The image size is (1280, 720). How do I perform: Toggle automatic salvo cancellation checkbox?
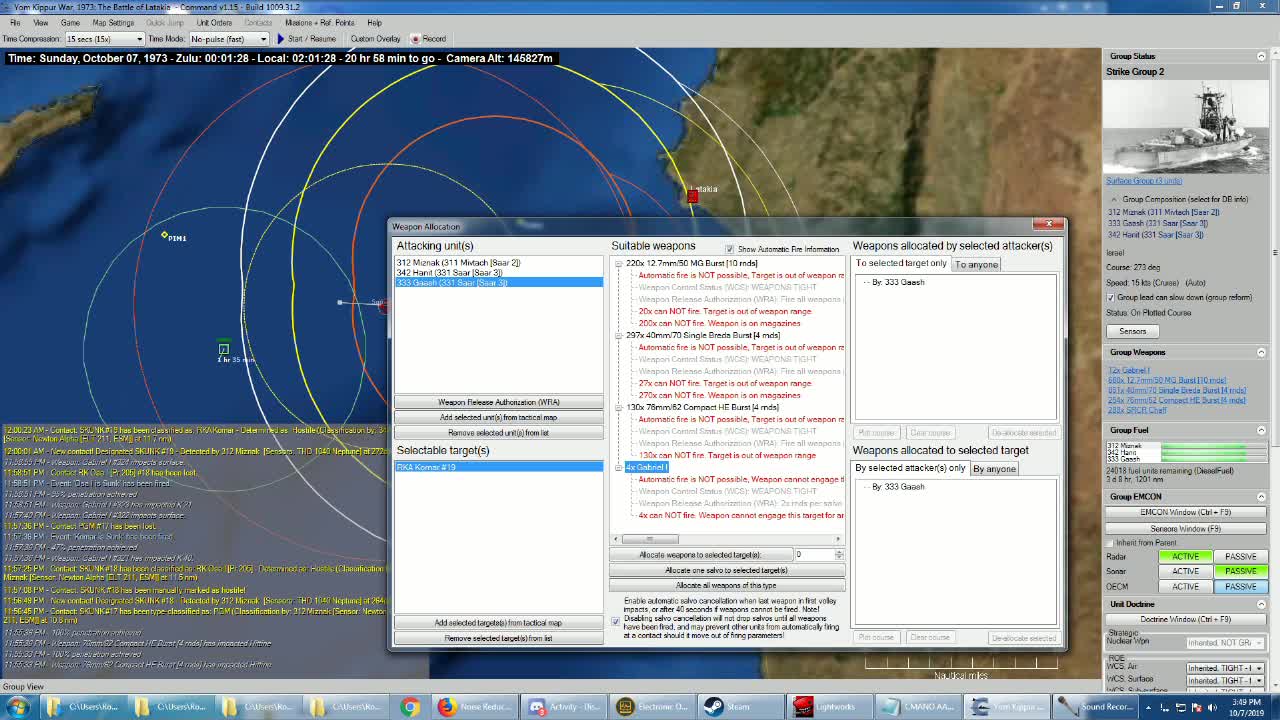click(x=616, y=621)
